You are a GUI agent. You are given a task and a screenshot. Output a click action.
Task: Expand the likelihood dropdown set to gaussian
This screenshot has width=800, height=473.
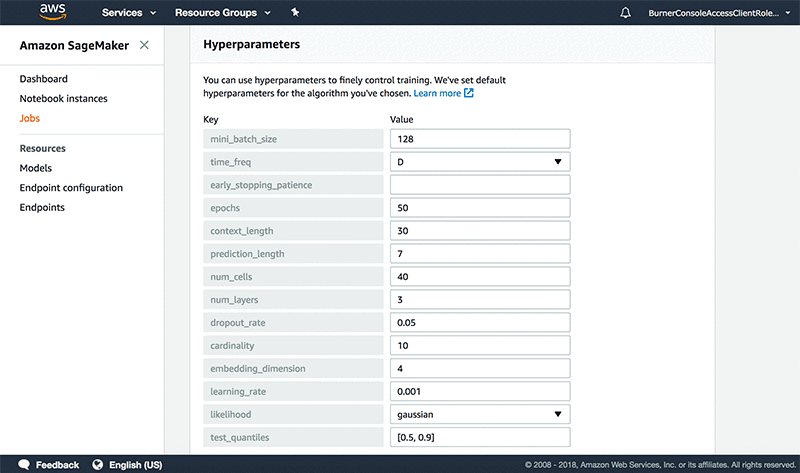pos(480,414)
